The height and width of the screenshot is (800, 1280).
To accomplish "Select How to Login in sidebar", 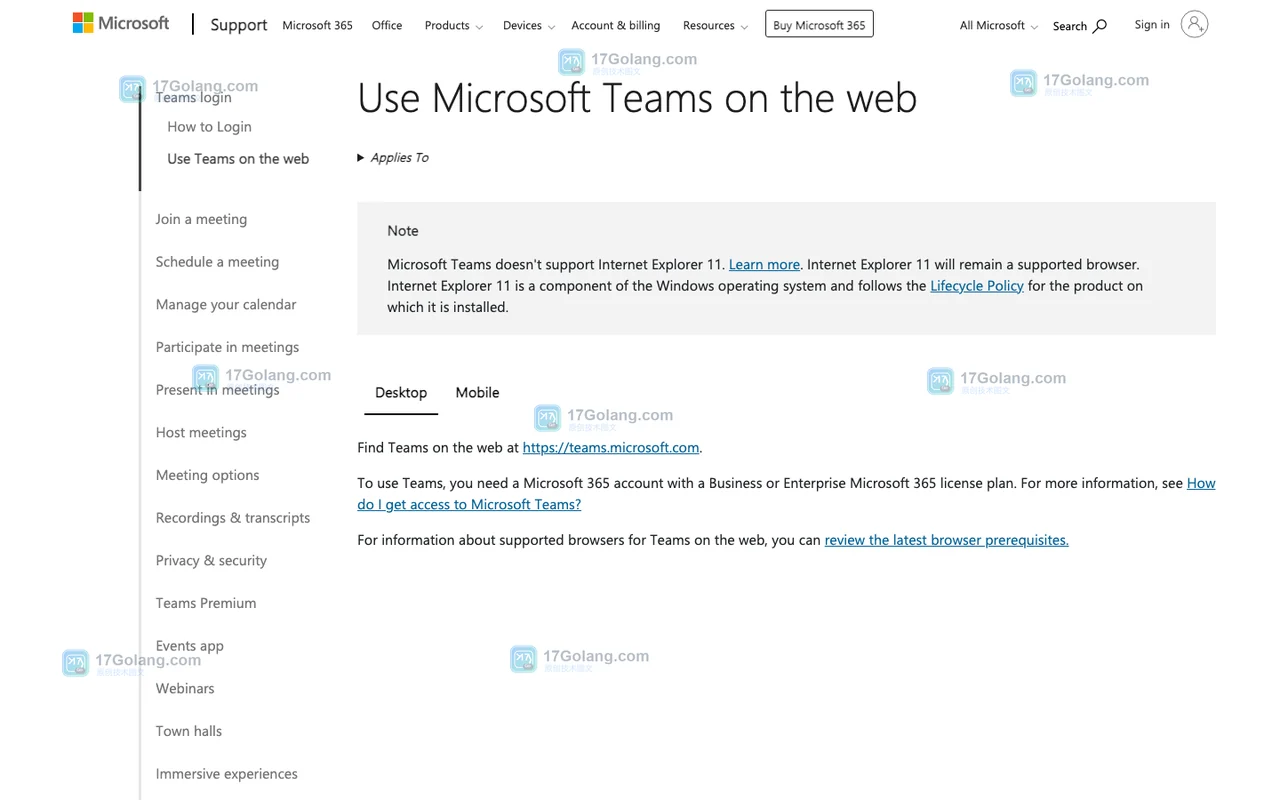I will [x=209, y=127].
